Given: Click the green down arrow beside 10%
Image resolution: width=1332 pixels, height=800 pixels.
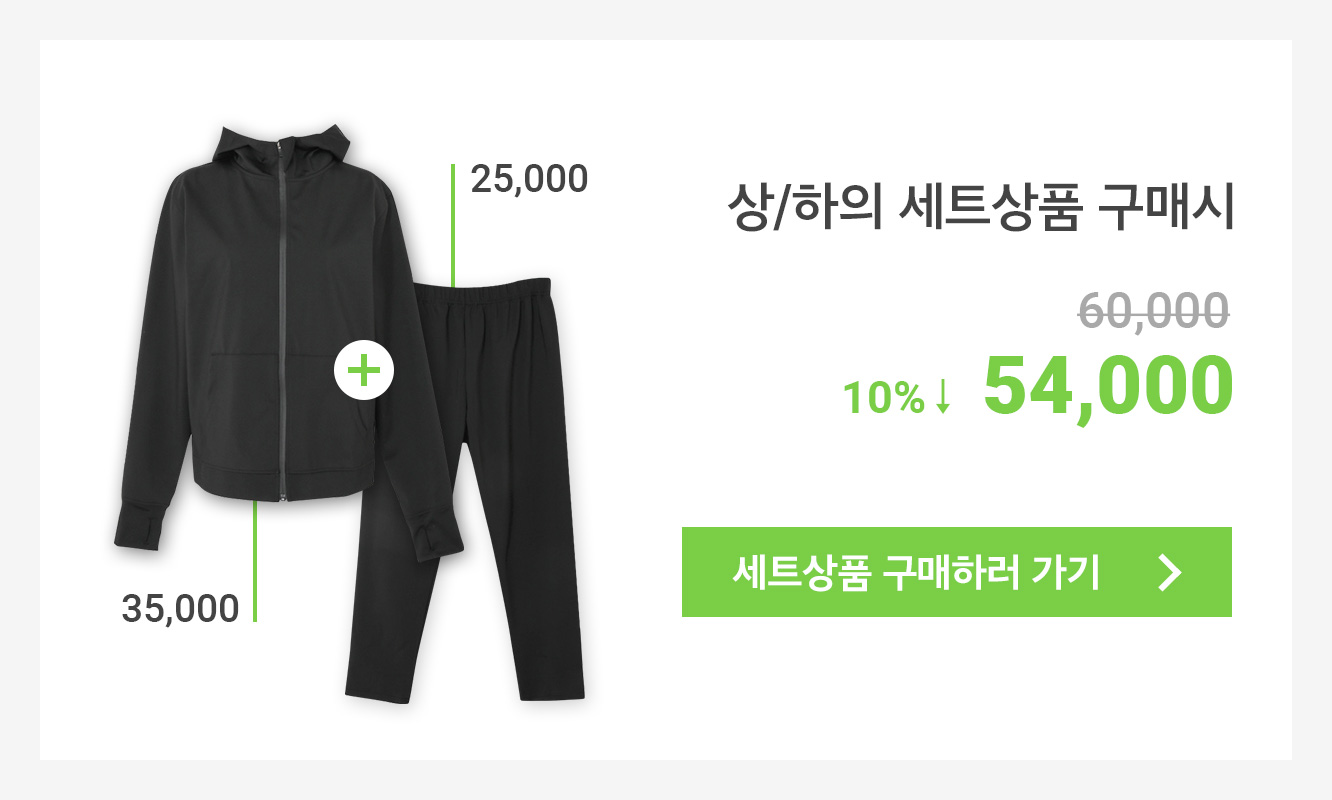Looking at the screenshot, I should point(942,398).
